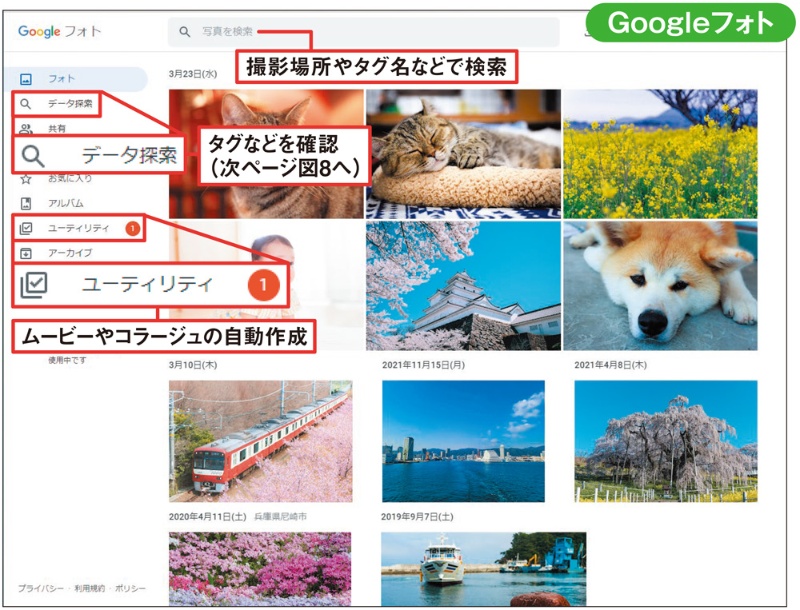The height and width of the screenshot is (610, 800).
Task: Open the アーカイブ archive icon
Action: [x=28, y=251]
